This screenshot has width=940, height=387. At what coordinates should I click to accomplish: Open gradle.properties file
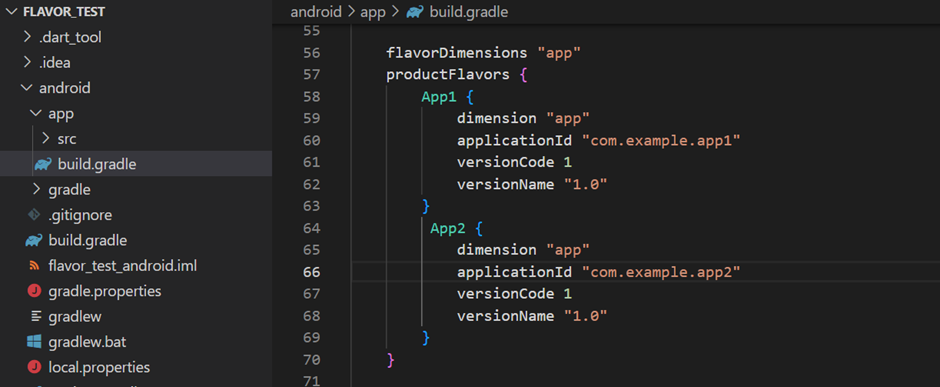[x=105, y=291]
